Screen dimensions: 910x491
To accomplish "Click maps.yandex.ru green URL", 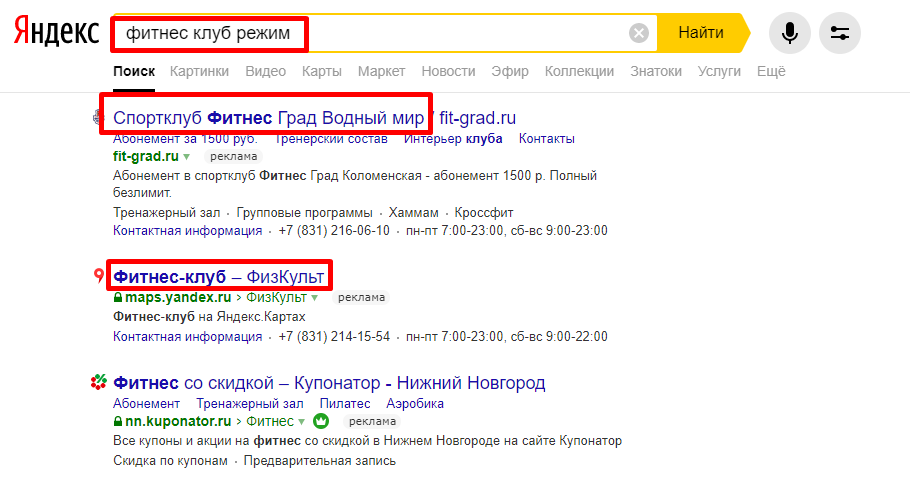I will coord(178,297).
